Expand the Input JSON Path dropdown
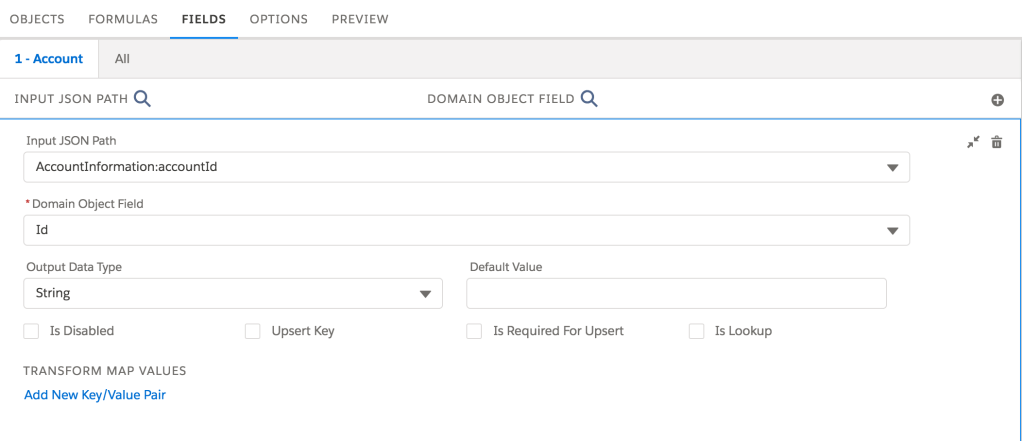The height and width of the screenshot is (441, 1022). tap(892, 168)
